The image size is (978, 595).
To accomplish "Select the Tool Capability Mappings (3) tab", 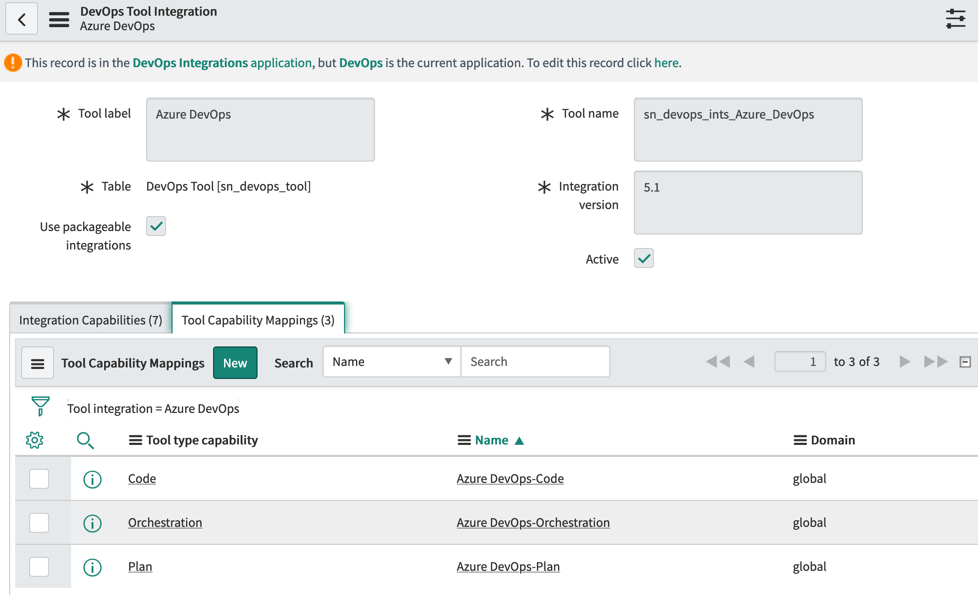I will click(258, 320).
